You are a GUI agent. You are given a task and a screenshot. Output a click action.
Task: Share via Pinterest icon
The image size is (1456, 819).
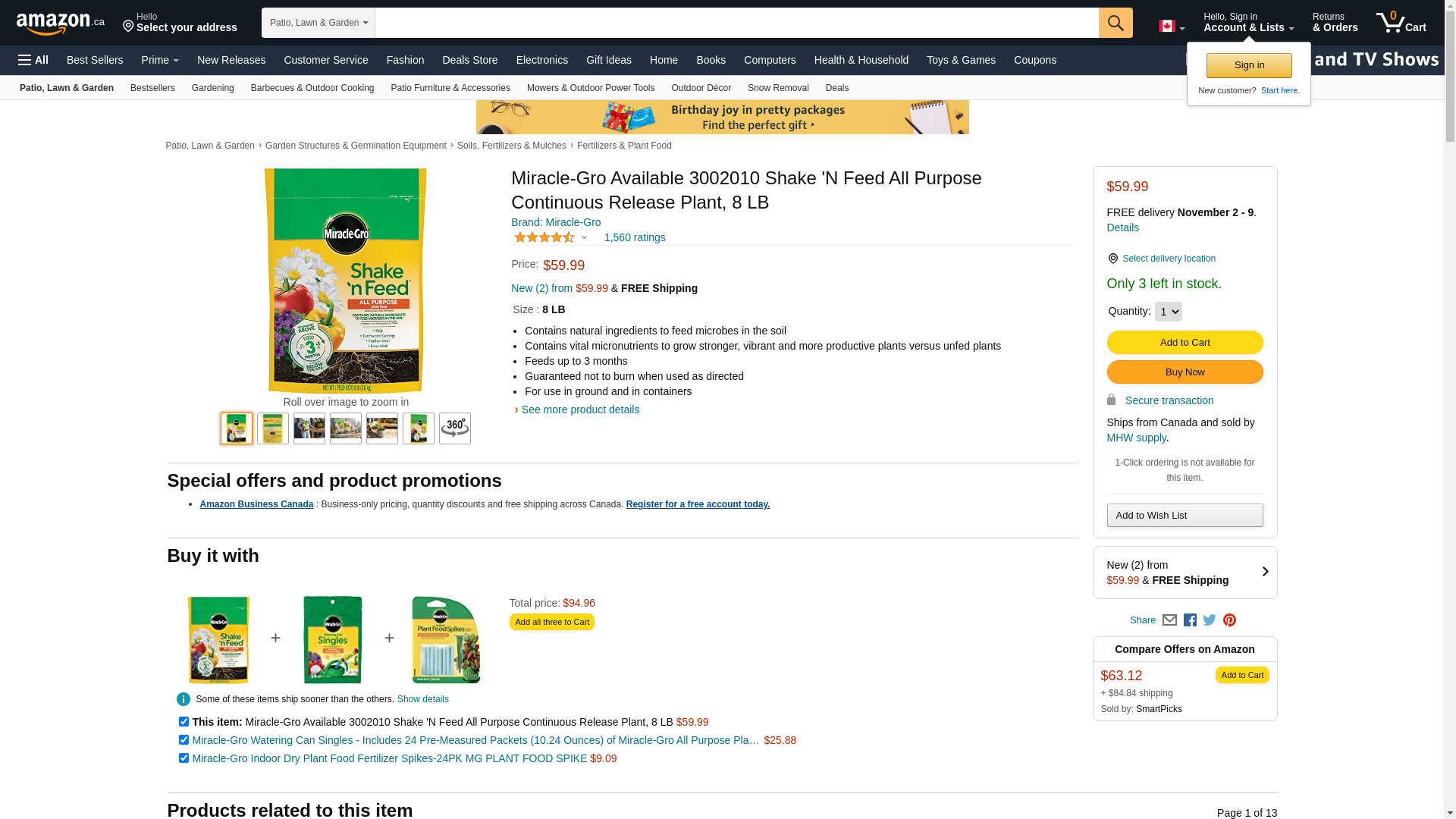click(x=1229, y=620)
